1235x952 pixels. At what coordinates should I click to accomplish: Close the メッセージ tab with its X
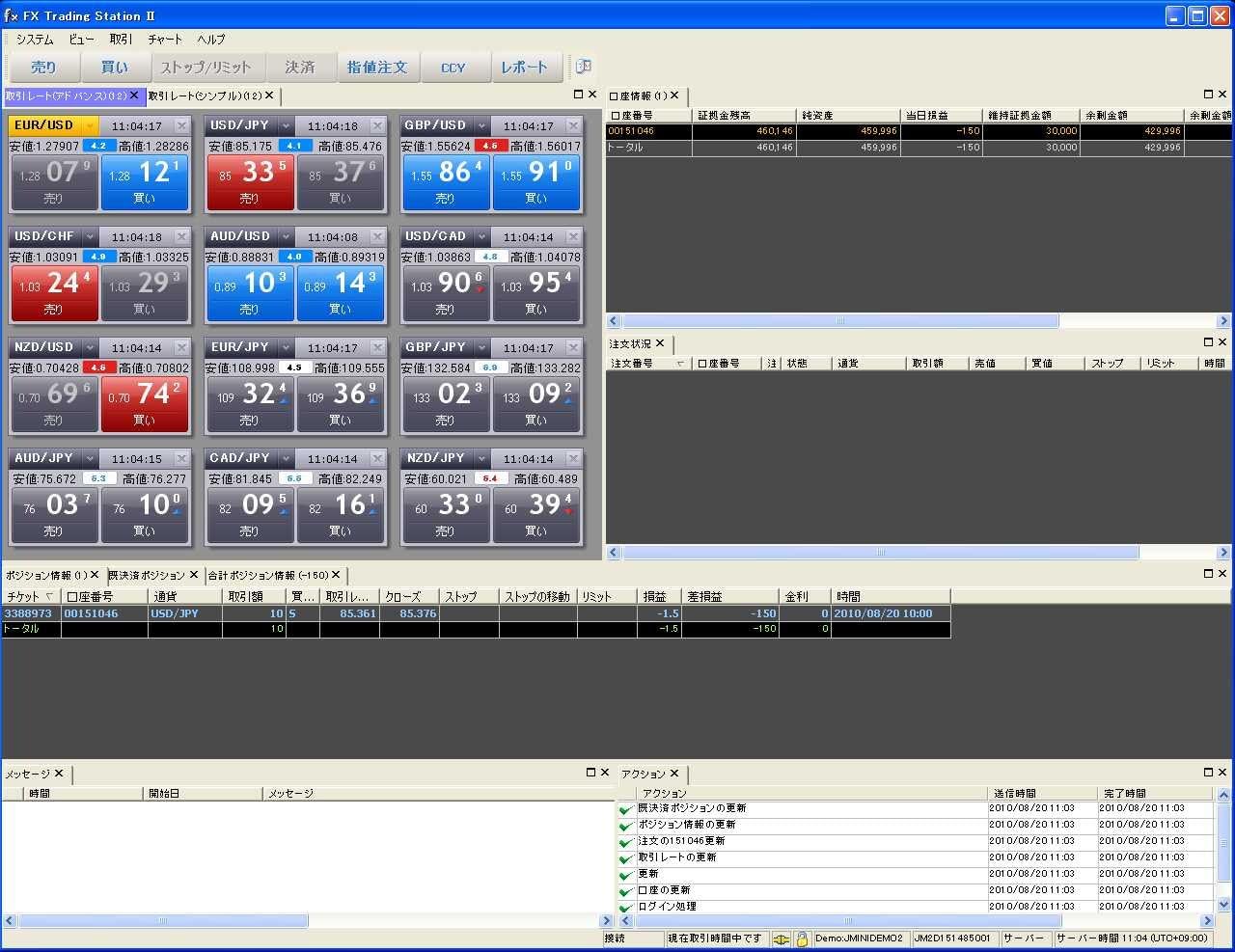[x=59, y=774]
